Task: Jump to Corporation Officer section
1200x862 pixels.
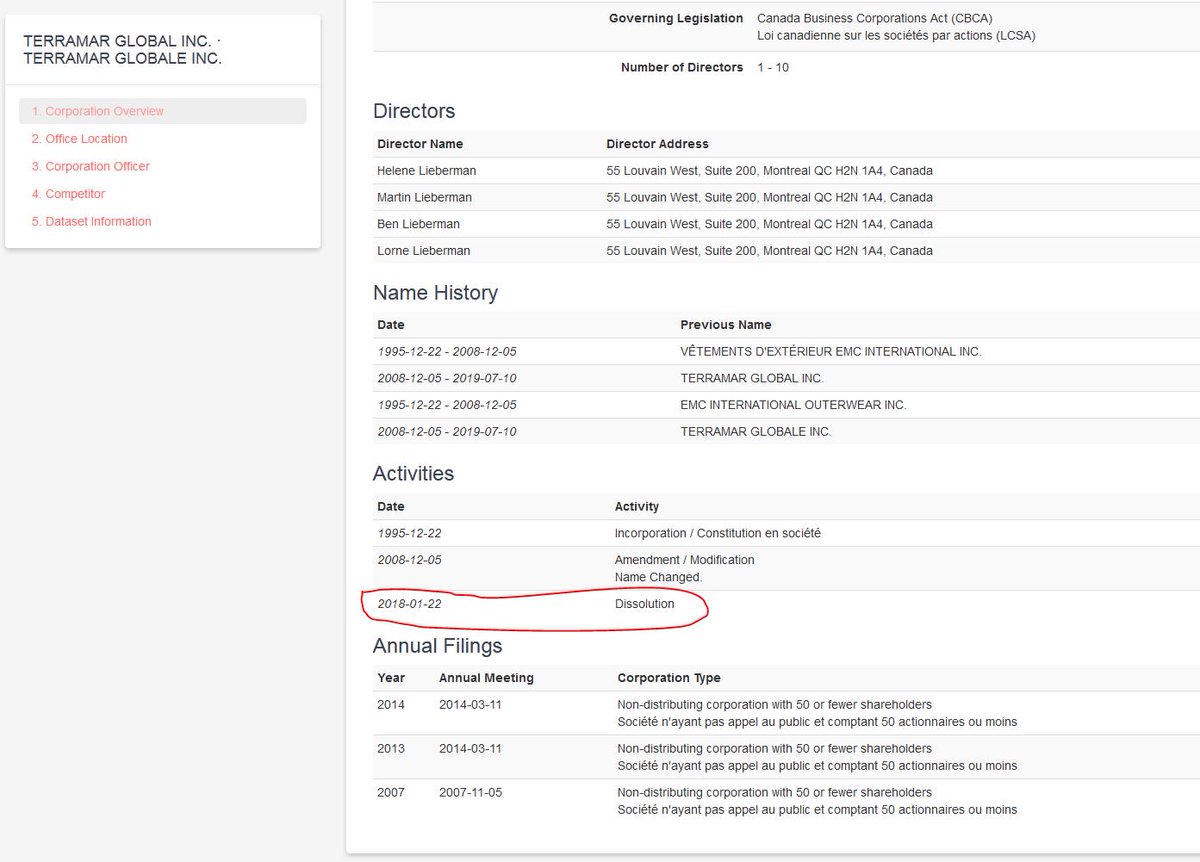Action: pos(90,166)
